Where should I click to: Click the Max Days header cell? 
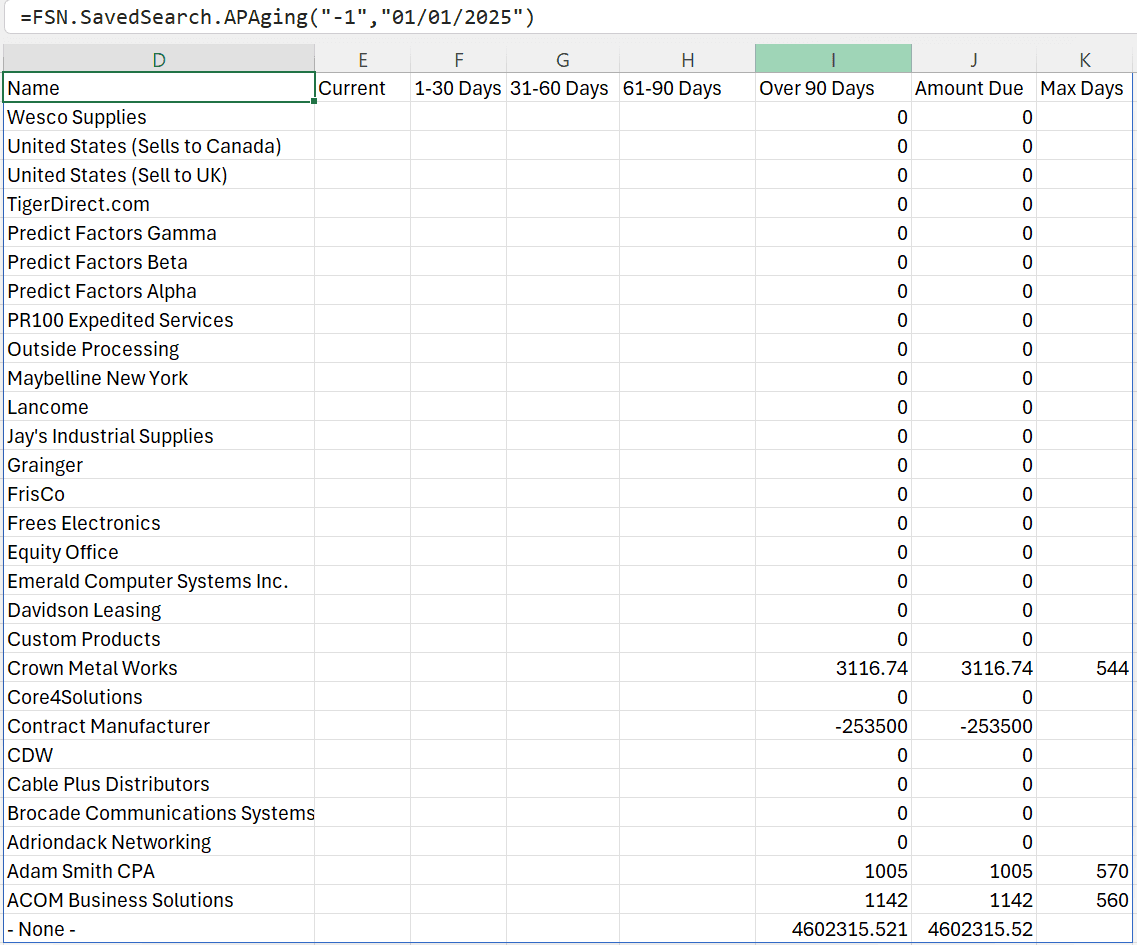click(x=1084, y=88)
